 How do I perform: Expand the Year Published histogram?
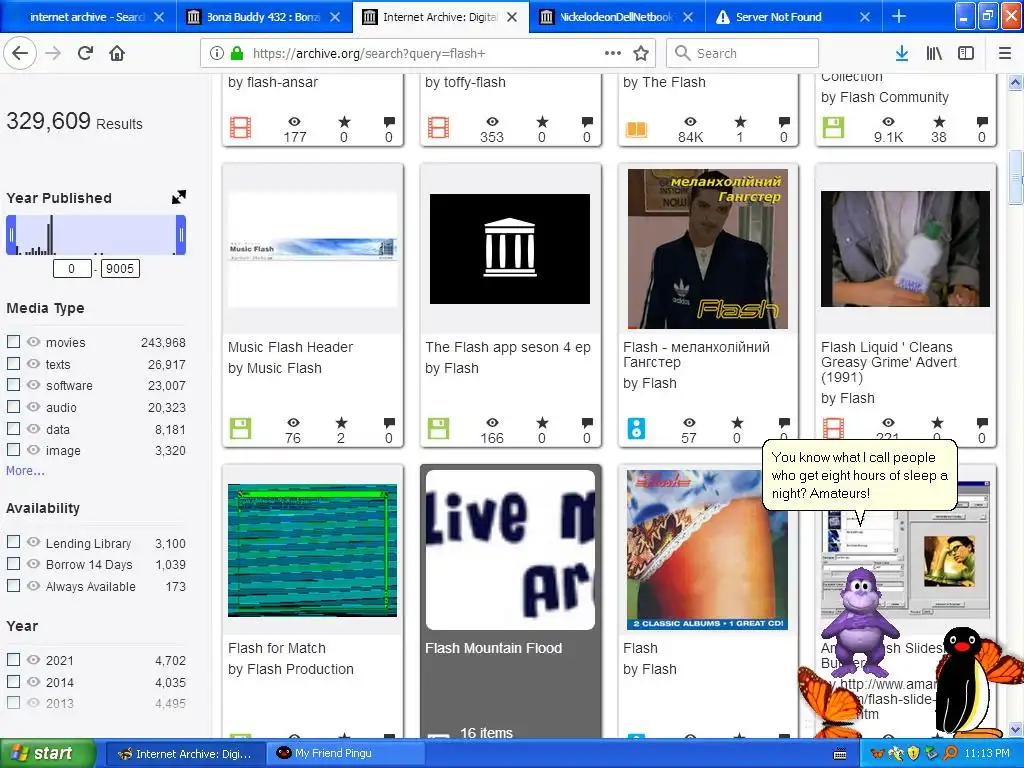click(179, 197)
